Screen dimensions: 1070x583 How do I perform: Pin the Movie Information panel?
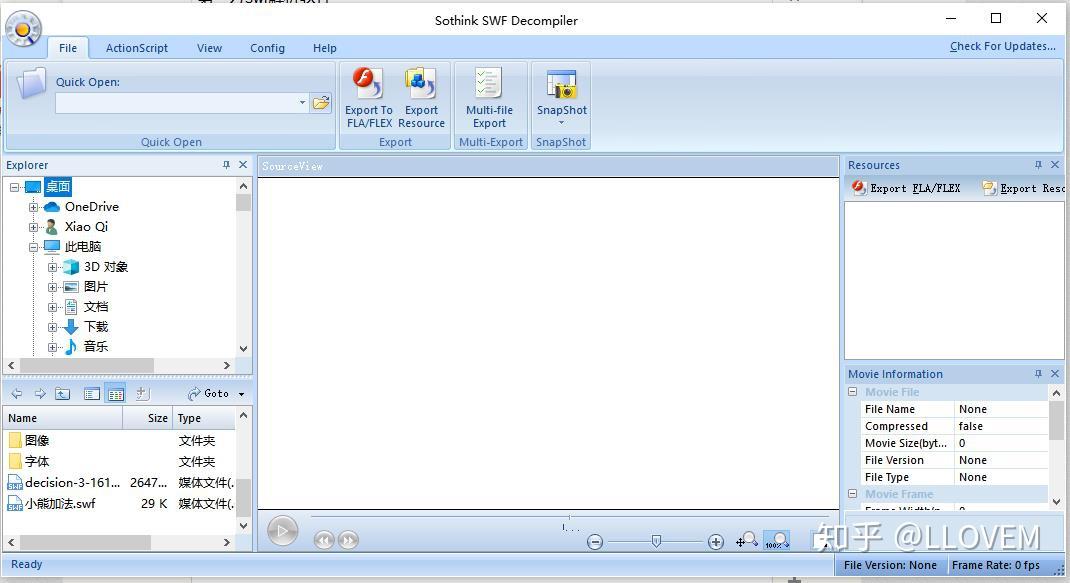[x=1038, y=373]
